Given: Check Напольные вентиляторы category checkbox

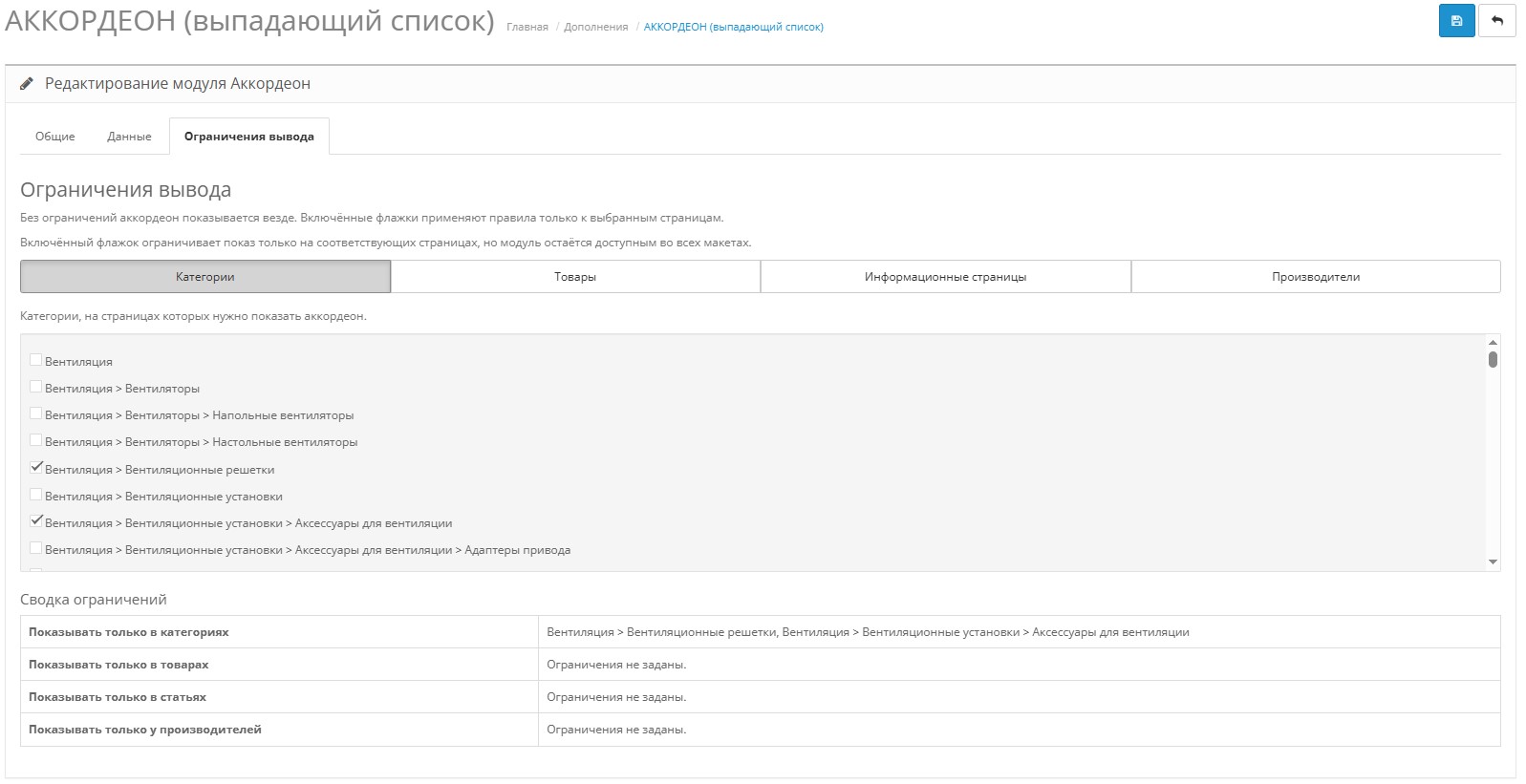Looking at the screenshot, I should point(35,413).
